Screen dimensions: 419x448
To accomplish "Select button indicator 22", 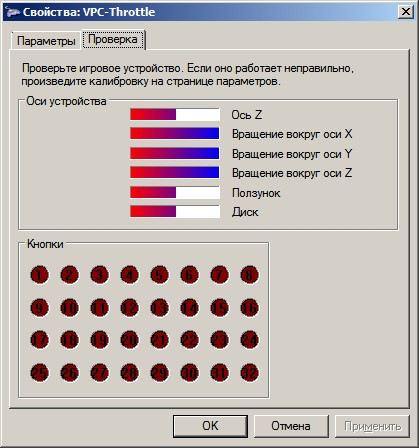I will click(190, 340).
